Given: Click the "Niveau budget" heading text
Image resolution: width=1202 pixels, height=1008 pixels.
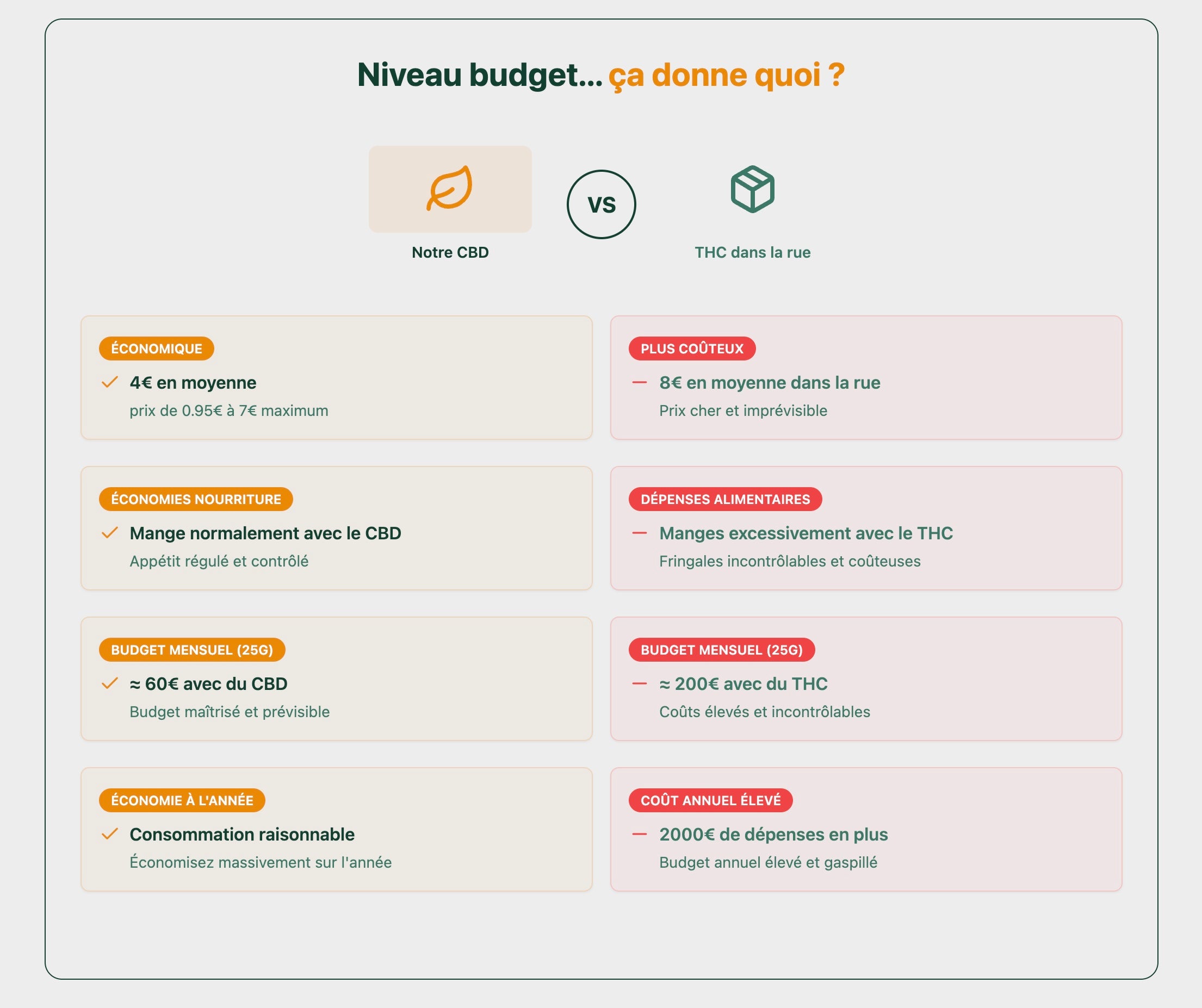Looking at the screenshot, I should (x=479, y=75).
